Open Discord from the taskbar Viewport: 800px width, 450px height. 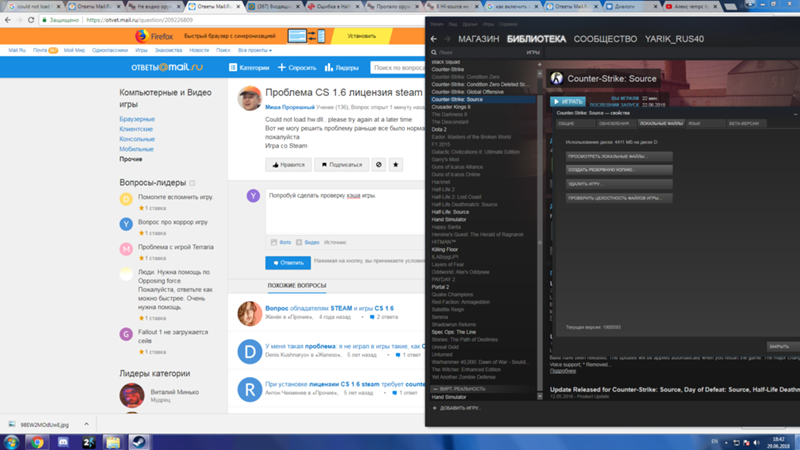[63, 442]
